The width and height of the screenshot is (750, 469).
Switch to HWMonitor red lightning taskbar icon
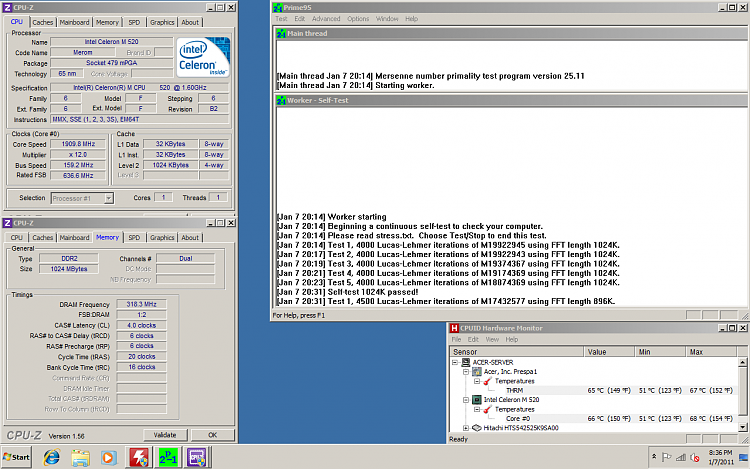point(139,458)
